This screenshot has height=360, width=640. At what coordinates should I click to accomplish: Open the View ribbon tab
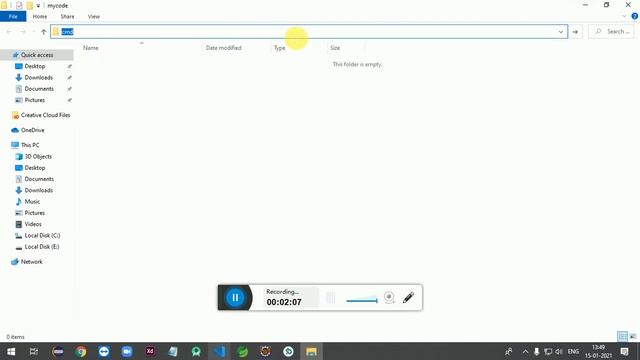93,16
